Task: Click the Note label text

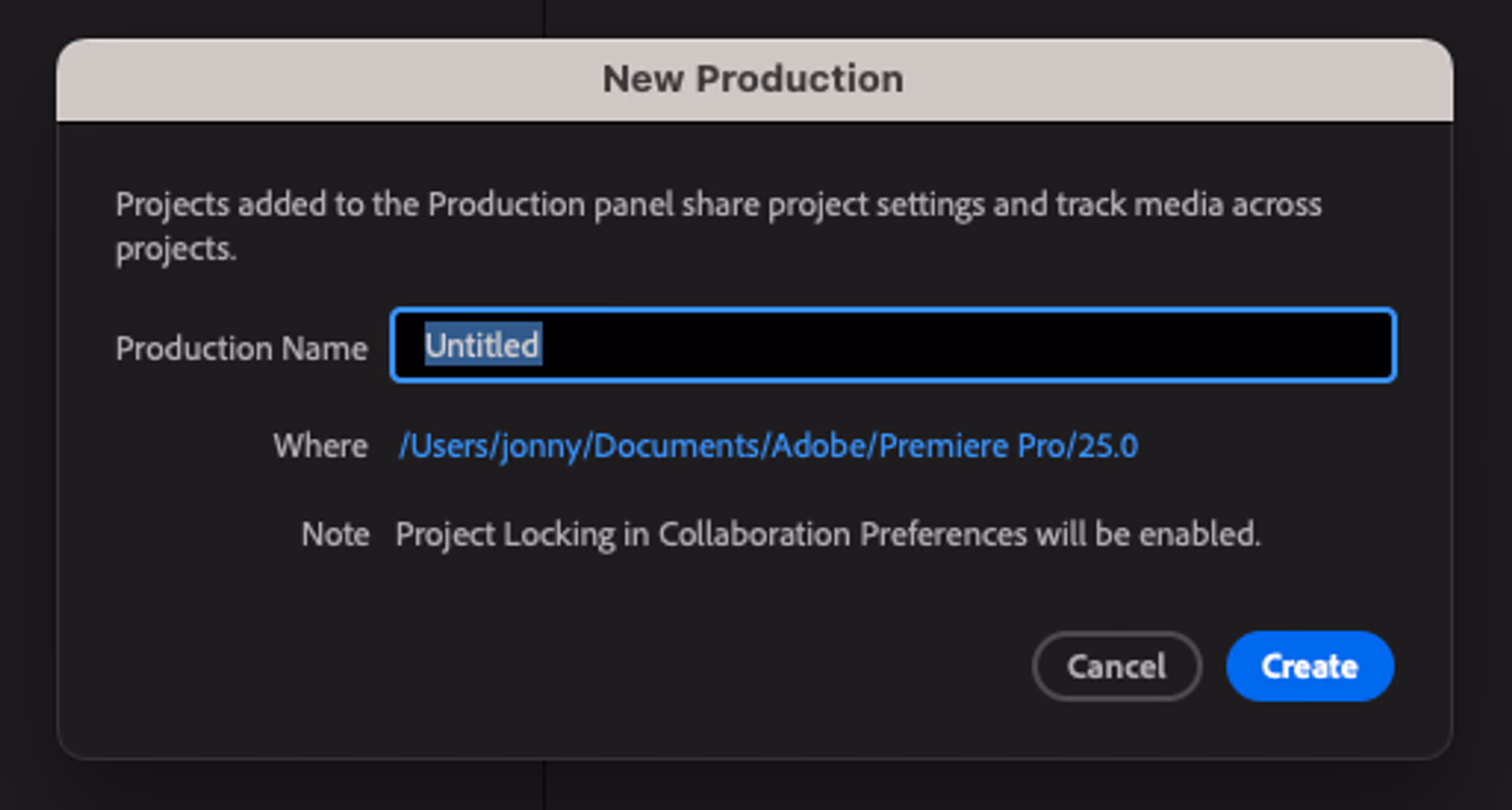Action: tap(335, 534)
